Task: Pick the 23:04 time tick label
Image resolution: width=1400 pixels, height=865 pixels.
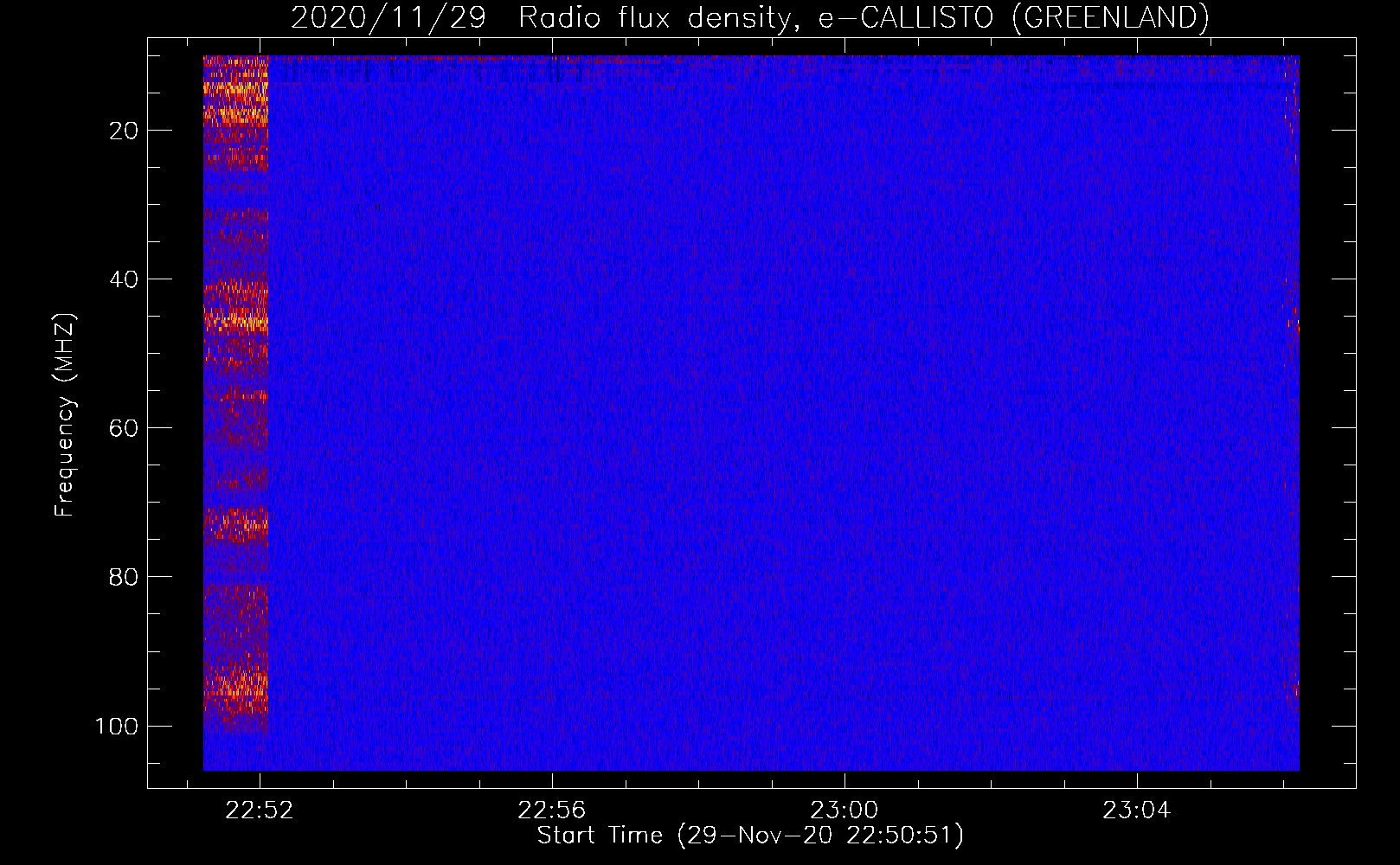Action: (x=1137, y=810)
